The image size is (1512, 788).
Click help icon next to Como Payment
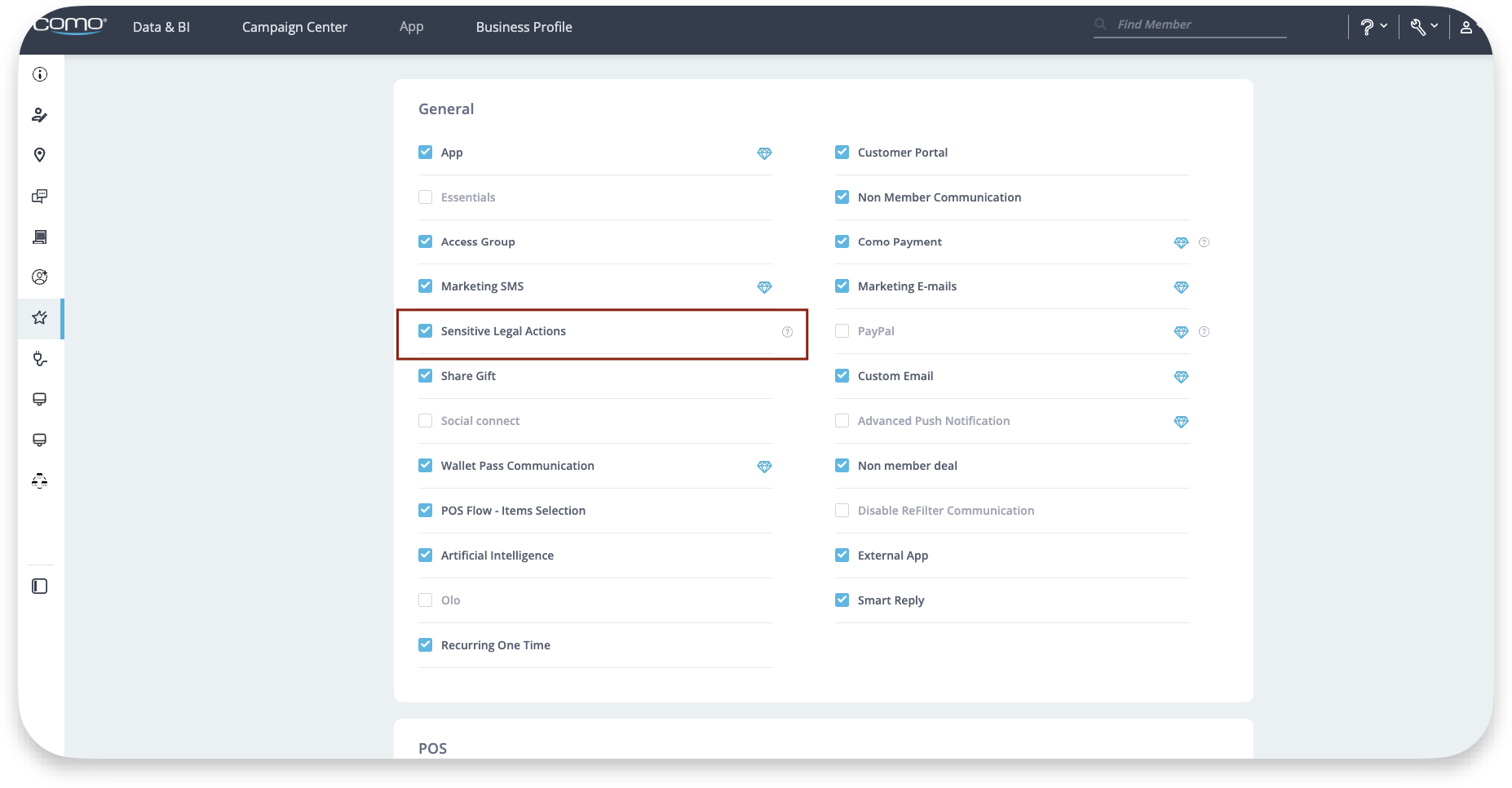click(x=1204, y=242)
